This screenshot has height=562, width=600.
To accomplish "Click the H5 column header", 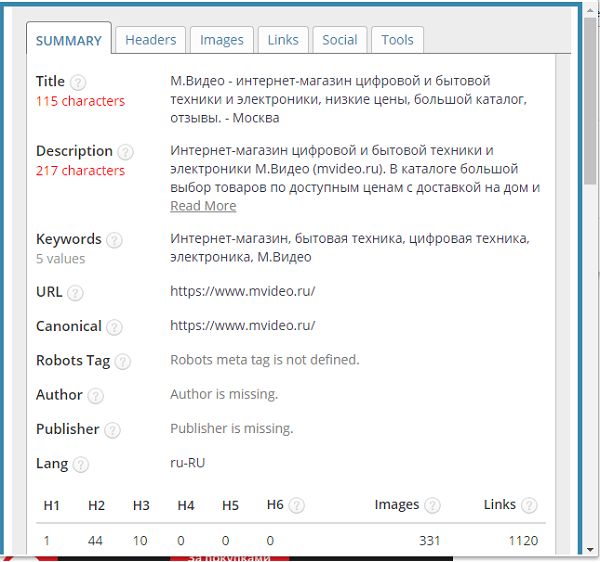I will pos(230,506).
